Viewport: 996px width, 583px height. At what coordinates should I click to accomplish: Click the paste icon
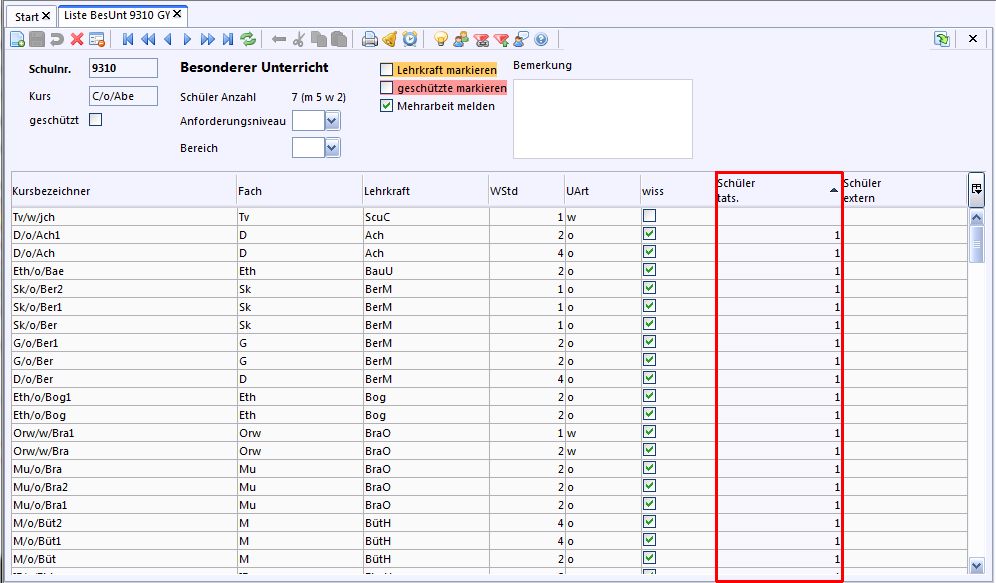[x=339, y=39]
